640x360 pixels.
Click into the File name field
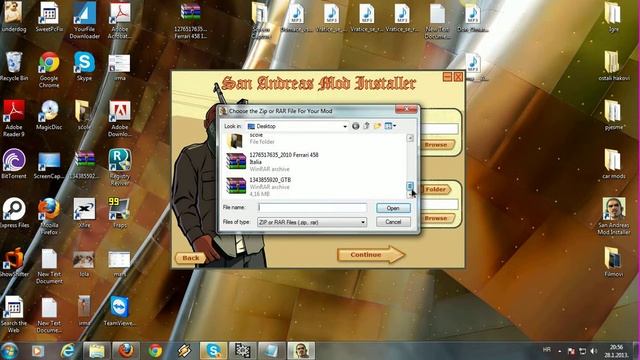(x=313, y=208)
